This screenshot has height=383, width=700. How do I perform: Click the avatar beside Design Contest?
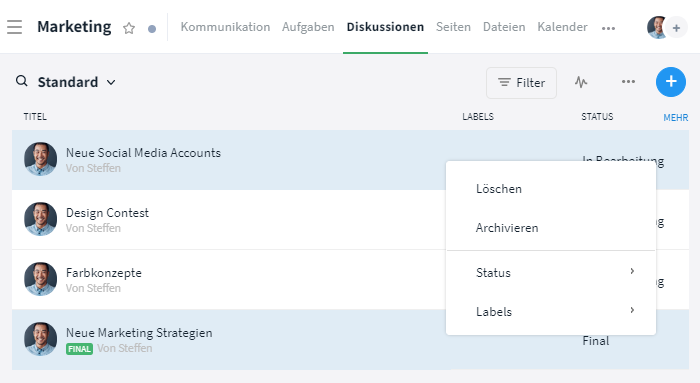click(x=41, y=219)
